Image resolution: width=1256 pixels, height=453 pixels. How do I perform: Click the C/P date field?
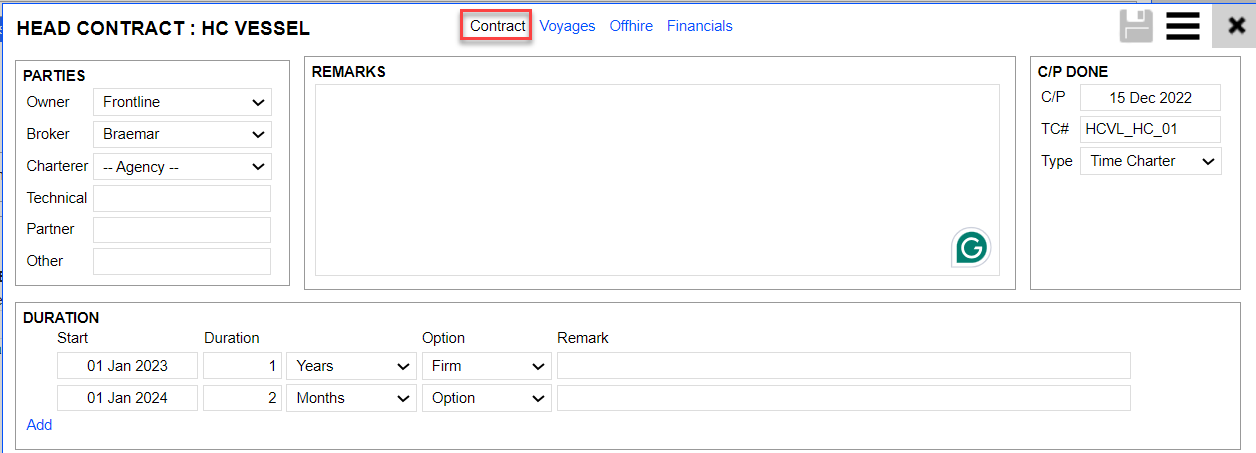pyautogui.click(x=1150, y=98)
